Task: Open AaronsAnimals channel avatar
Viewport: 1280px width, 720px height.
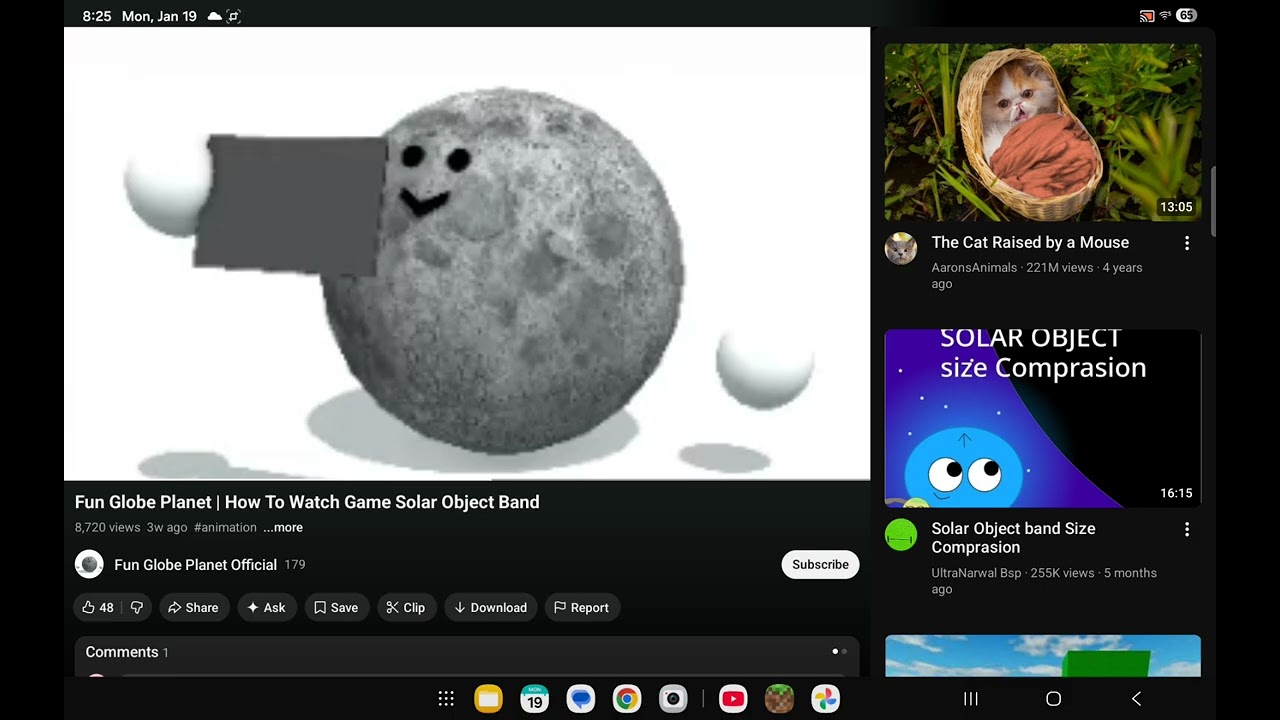Action: 901,248
